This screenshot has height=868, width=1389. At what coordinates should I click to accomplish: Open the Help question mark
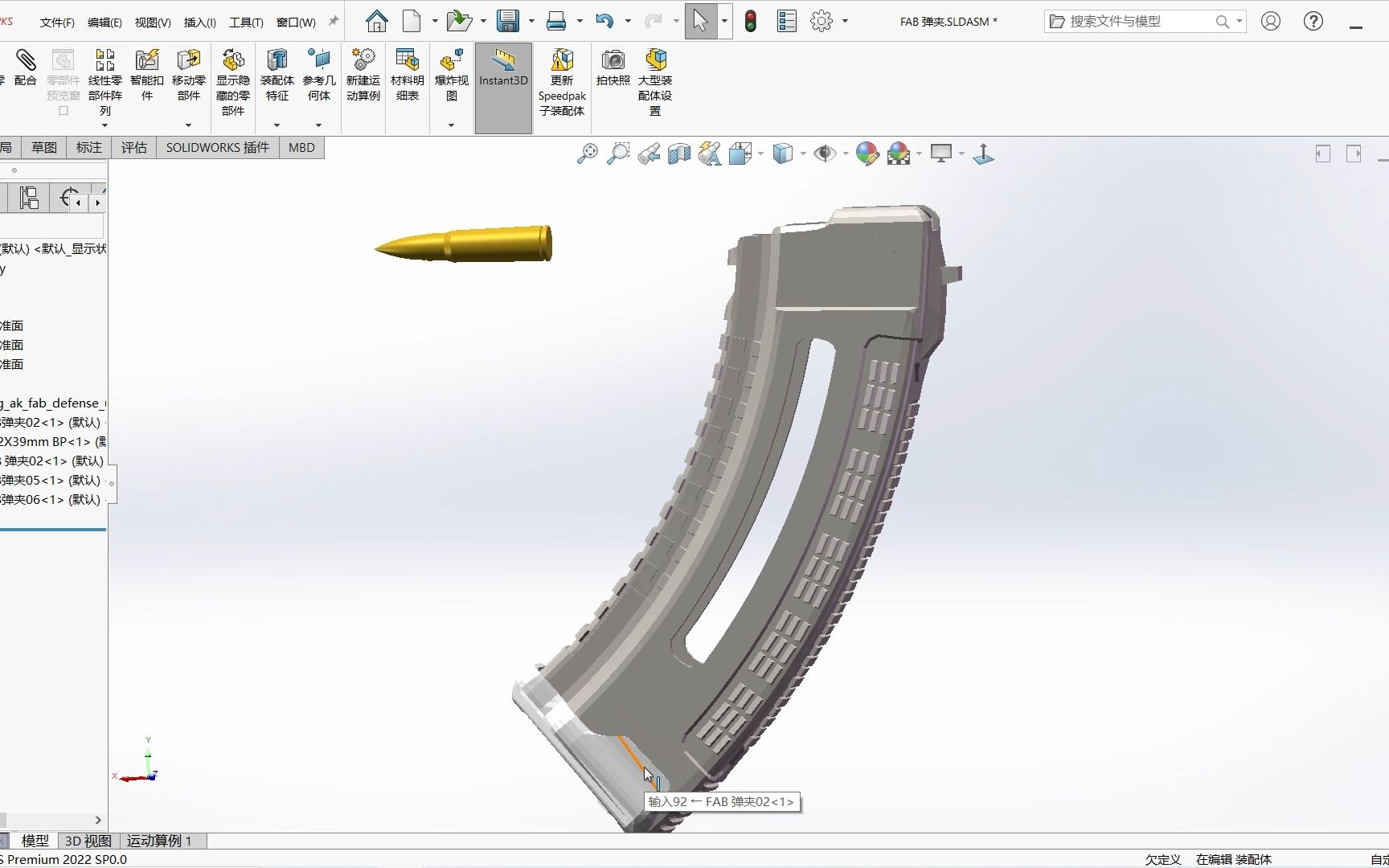coord(1313,22)
